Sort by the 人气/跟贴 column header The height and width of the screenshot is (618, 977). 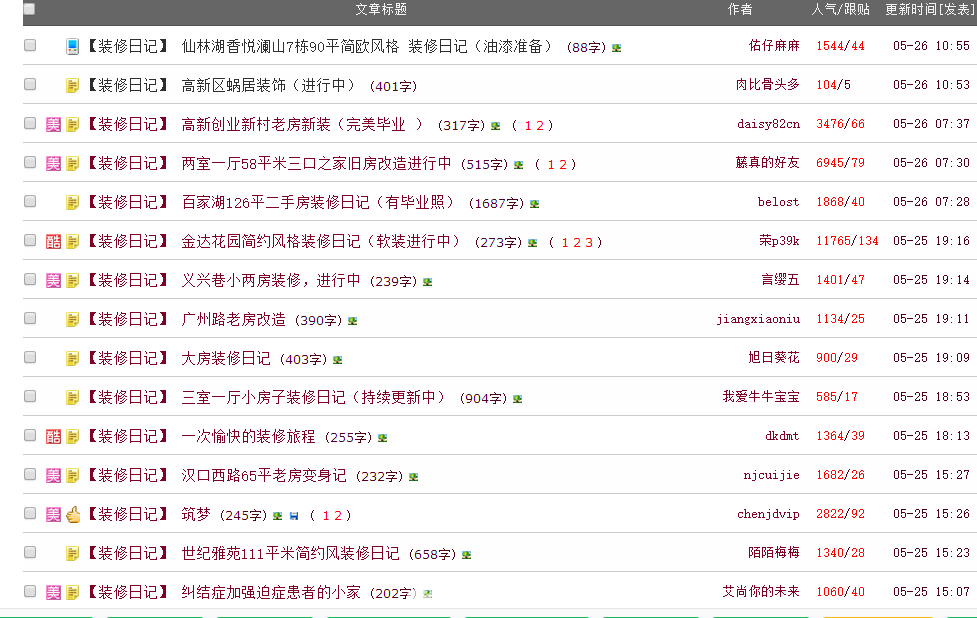(x=840, y=9)
